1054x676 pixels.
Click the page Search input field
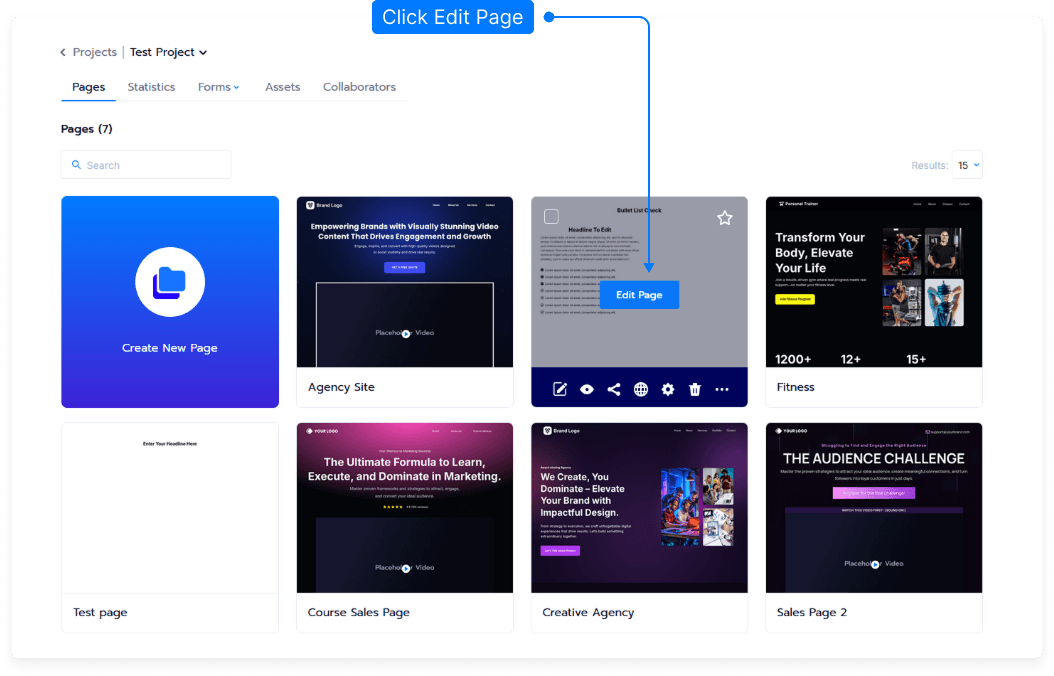coord(146,165)
